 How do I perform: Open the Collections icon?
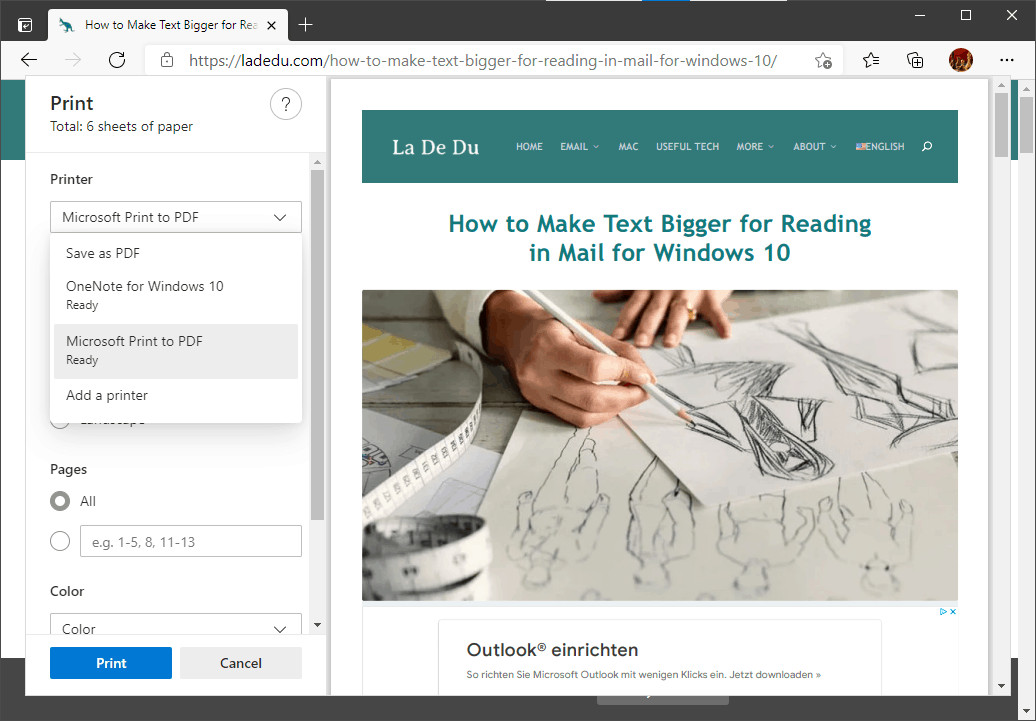tap(915, 60)
